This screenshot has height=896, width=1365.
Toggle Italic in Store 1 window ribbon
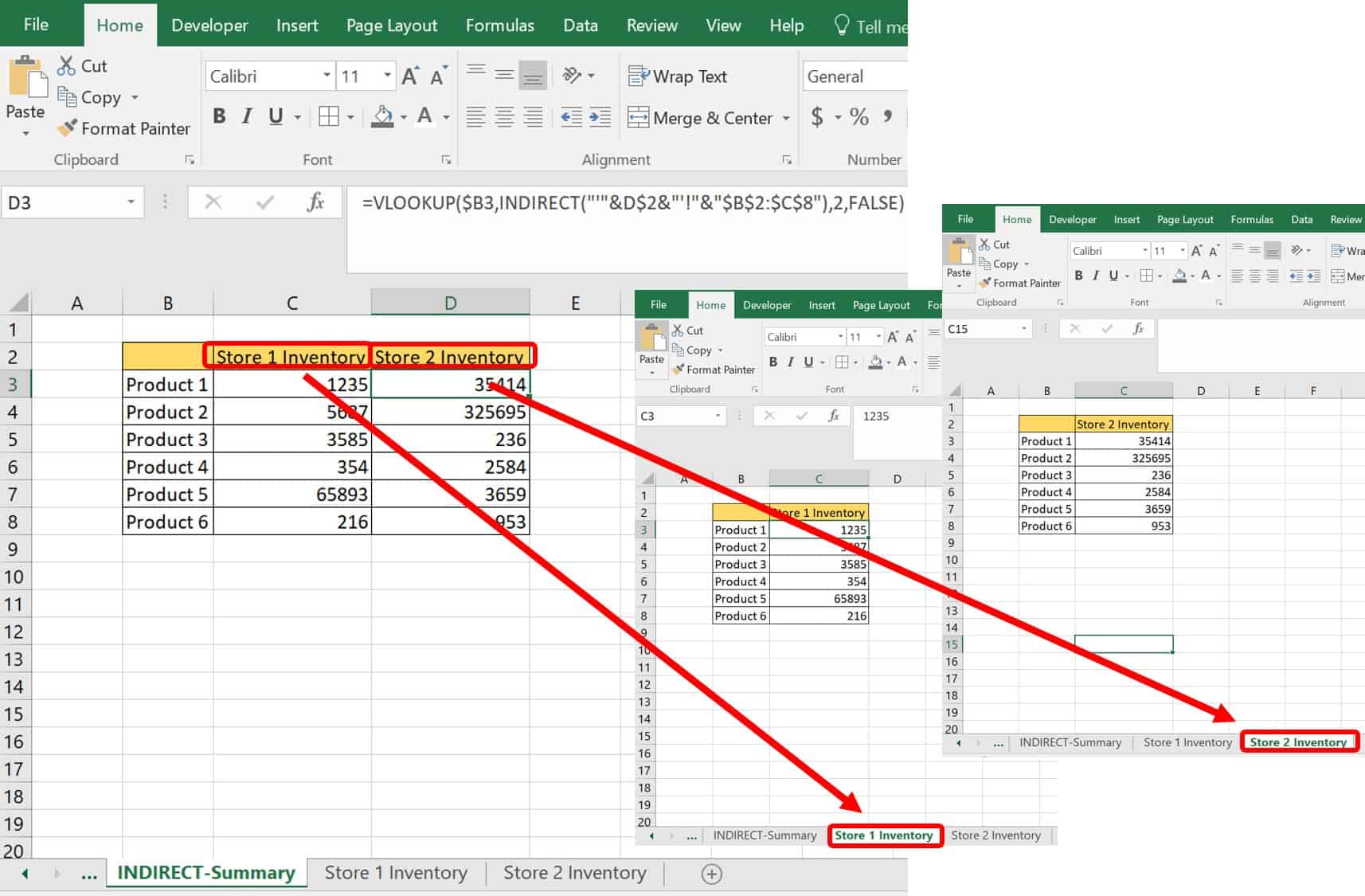[x=790, y=362]
